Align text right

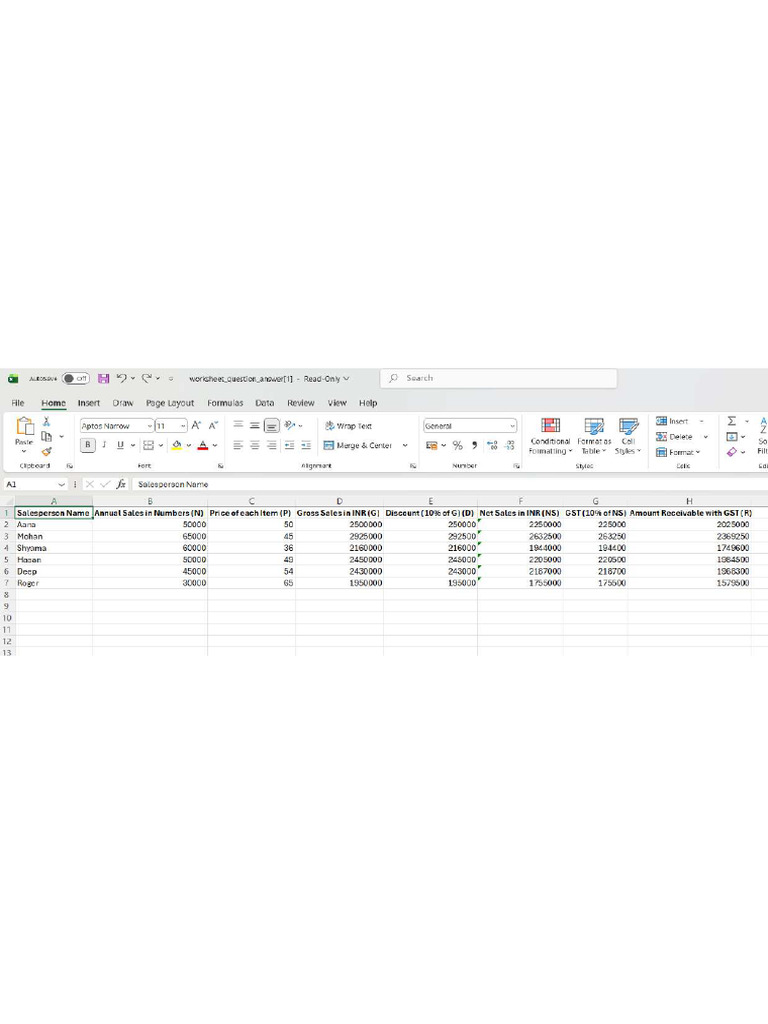click(x=272, y=445)
